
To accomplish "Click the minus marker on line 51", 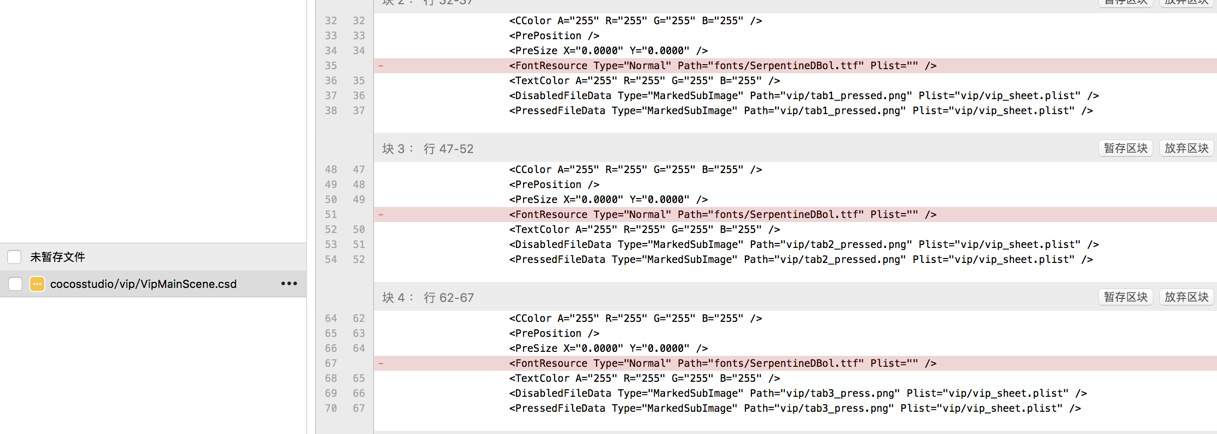I will (x=381, y=214).
